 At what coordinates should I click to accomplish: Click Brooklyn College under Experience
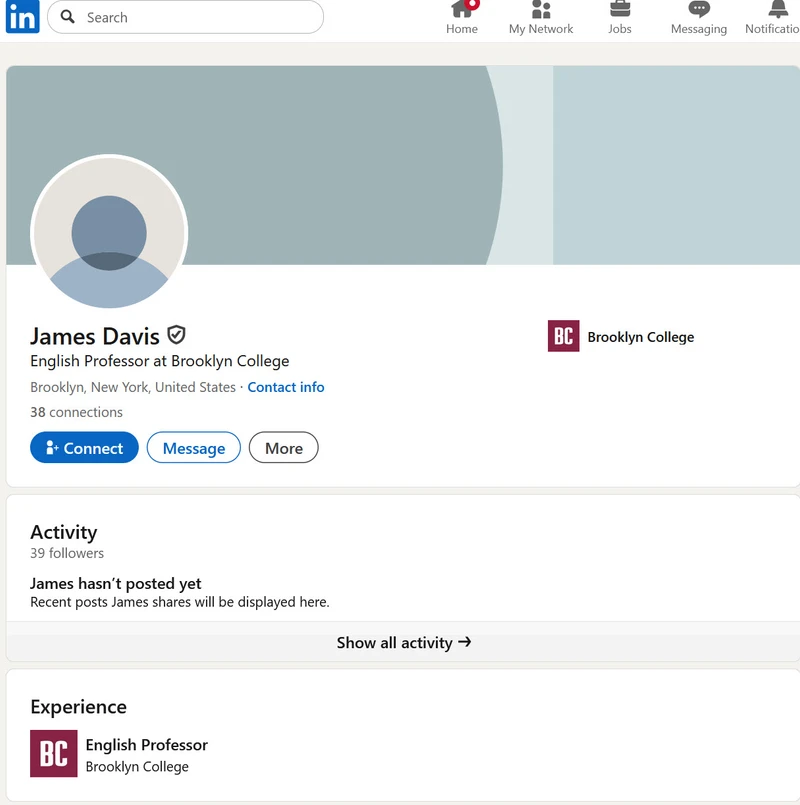coord(137,766)
